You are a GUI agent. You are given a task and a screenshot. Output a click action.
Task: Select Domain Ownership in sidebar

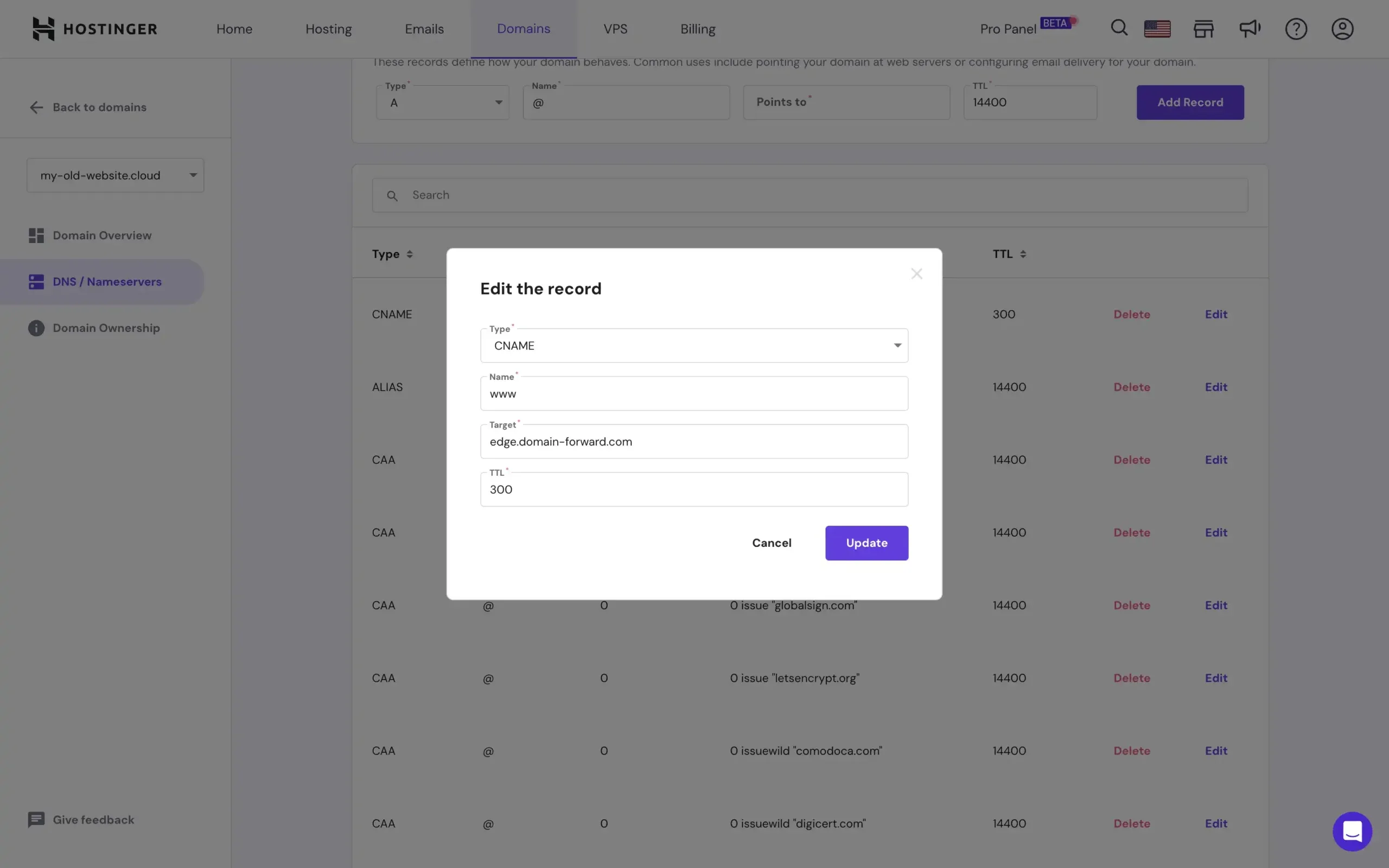(106, 328)
